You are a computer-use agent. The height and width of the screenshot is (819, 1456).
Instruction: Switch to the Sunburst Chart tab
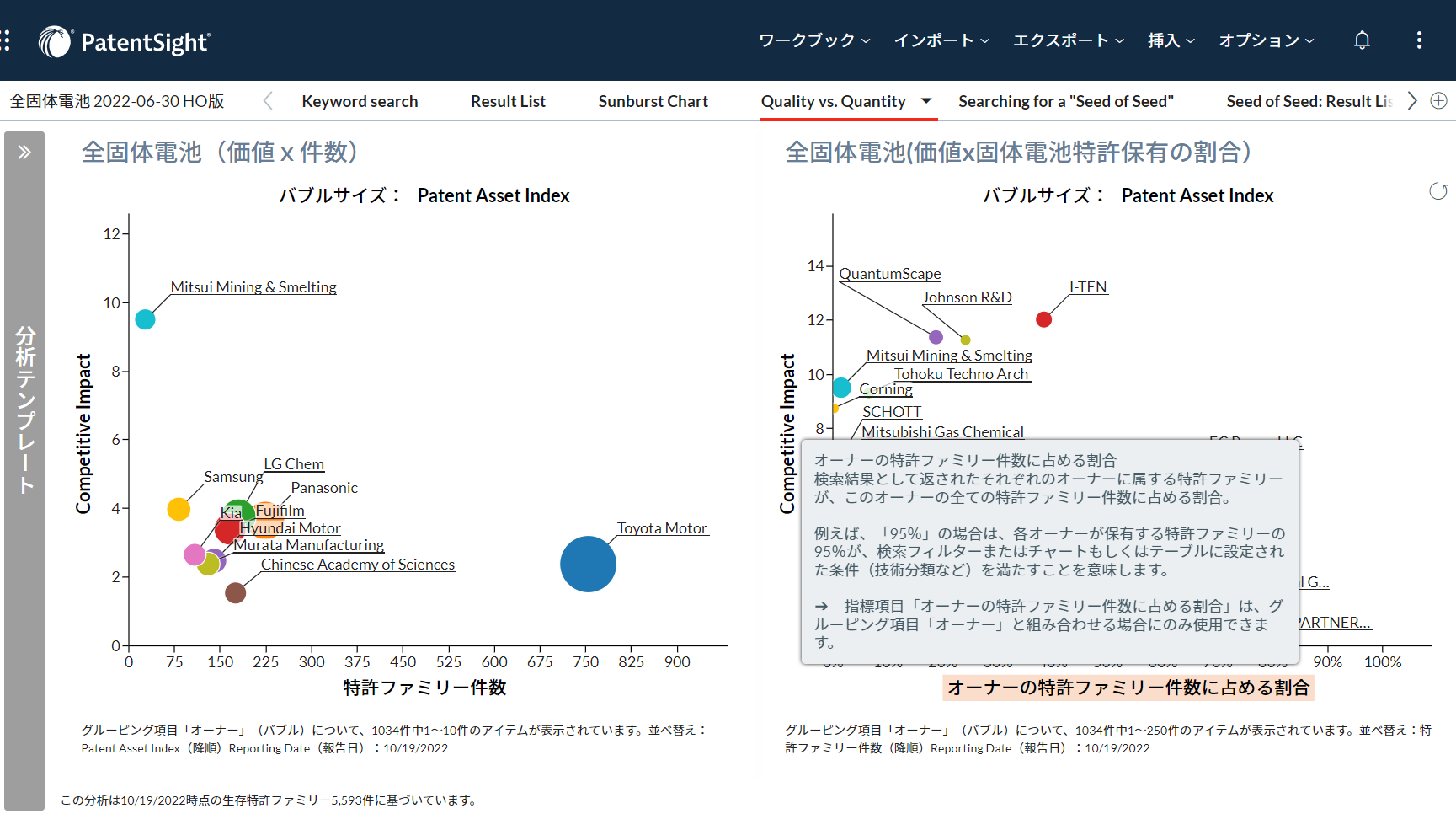(653, 101)
